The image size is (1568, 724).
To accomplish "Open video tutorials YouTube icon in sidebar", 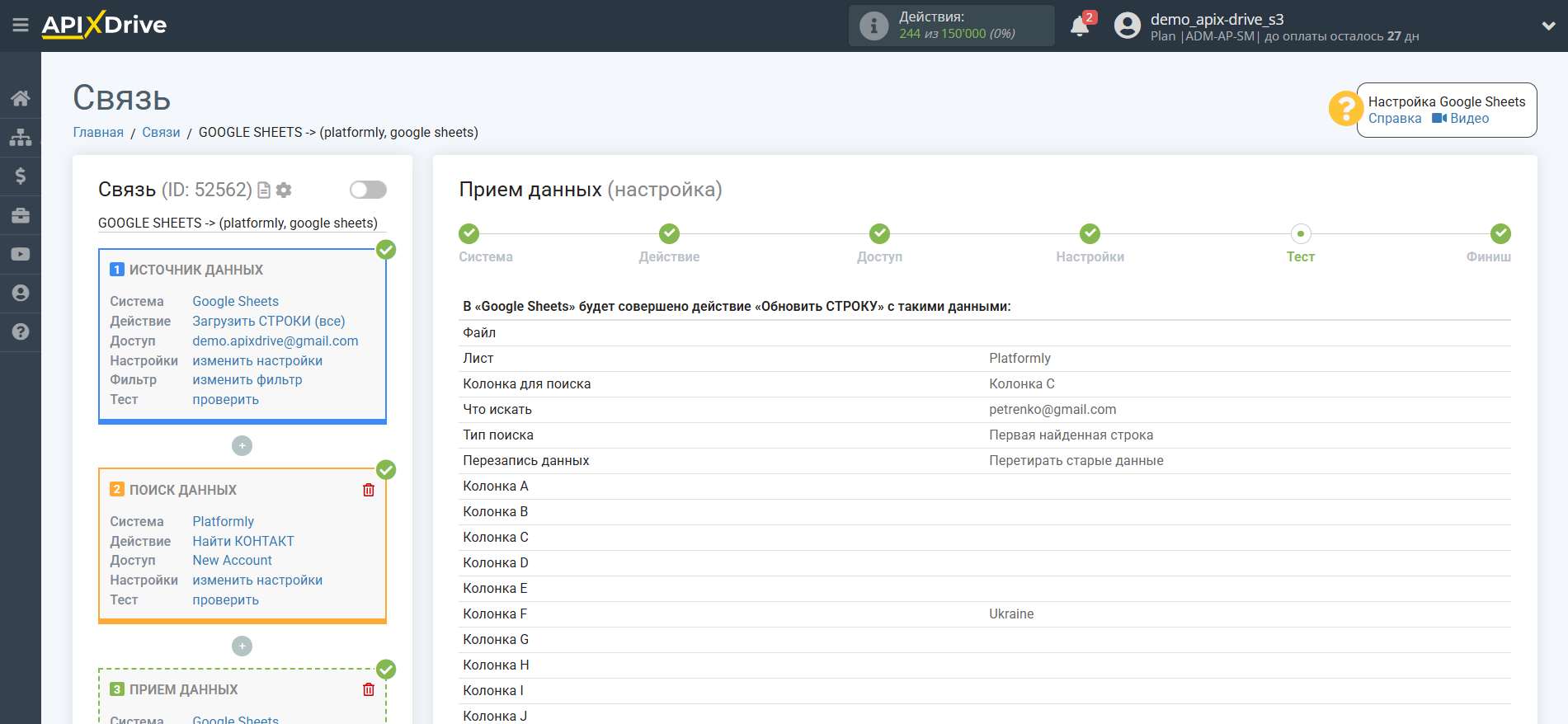I will pyautogui.click(x=21, y=254).
